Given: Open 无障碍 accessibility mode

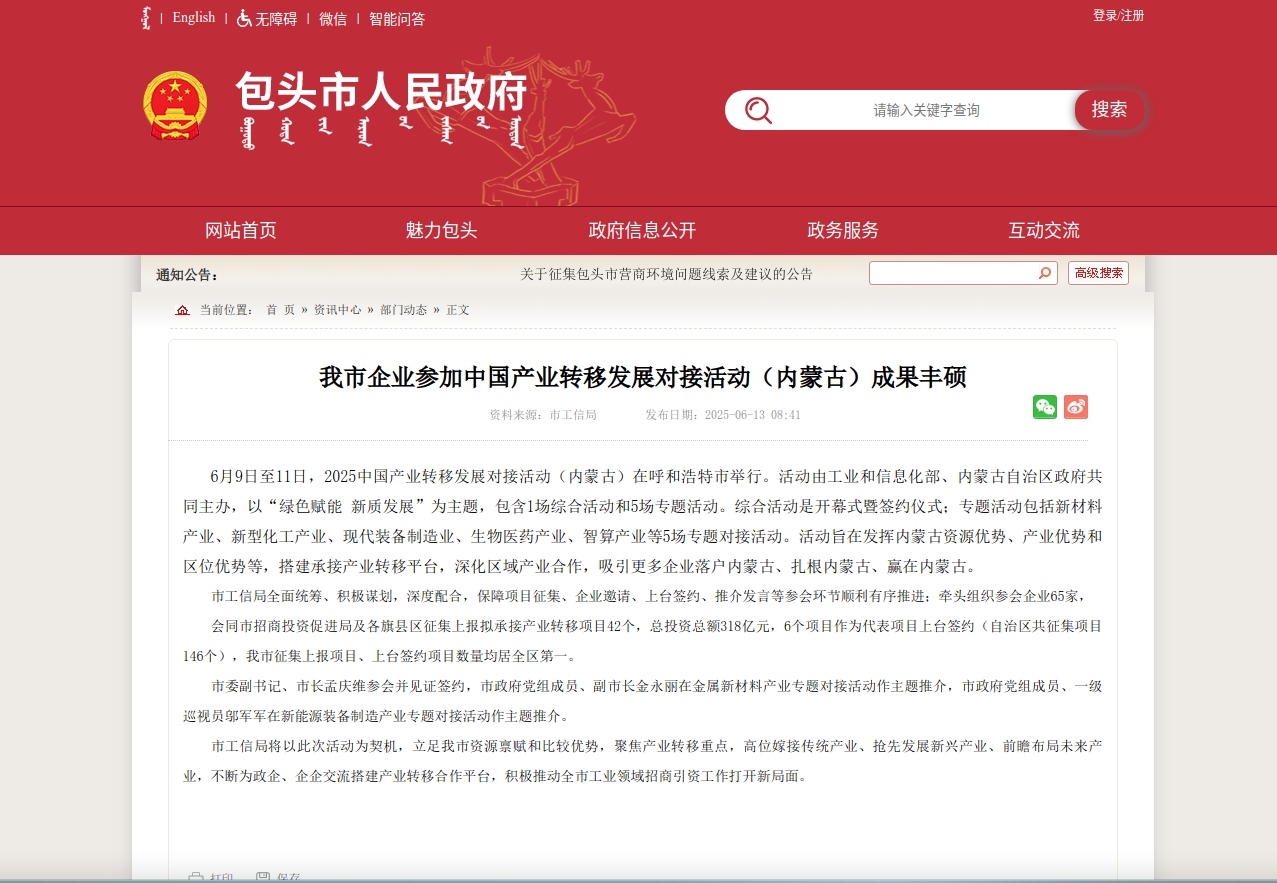Looking at the screenshot, I should [267, 18].
